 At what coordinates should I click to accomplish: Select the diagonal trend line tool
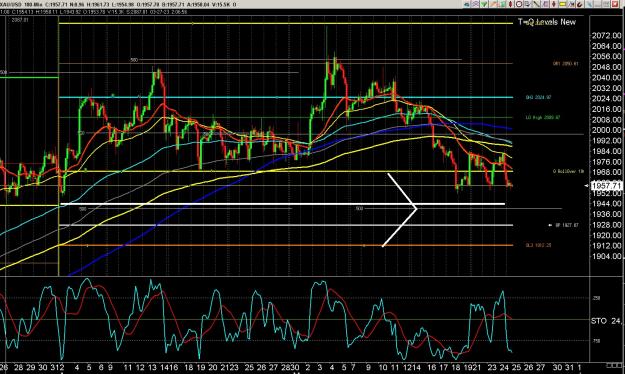(x=536, y=4)
